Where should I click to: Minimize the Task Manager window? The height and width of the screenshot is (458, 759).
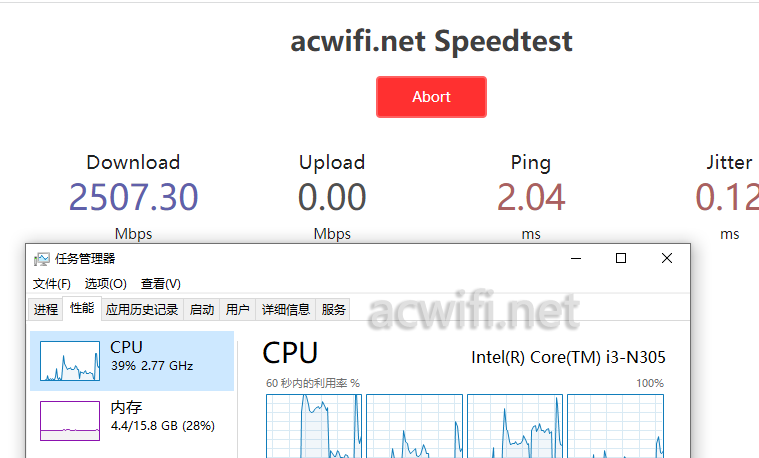pos(576,259)
